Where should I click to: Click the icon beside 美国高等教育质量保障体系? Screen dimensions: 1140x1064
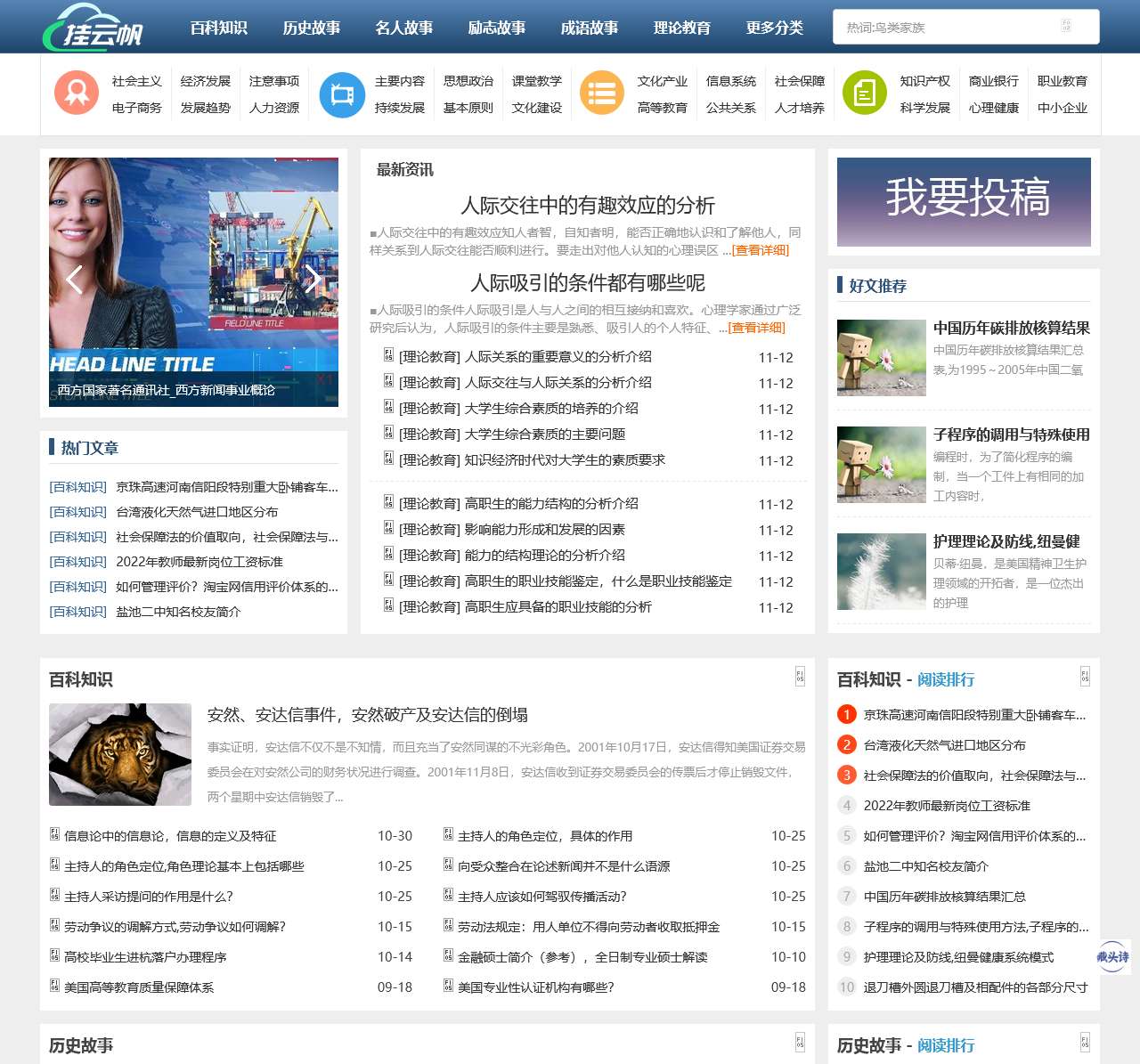coord(54,986)
